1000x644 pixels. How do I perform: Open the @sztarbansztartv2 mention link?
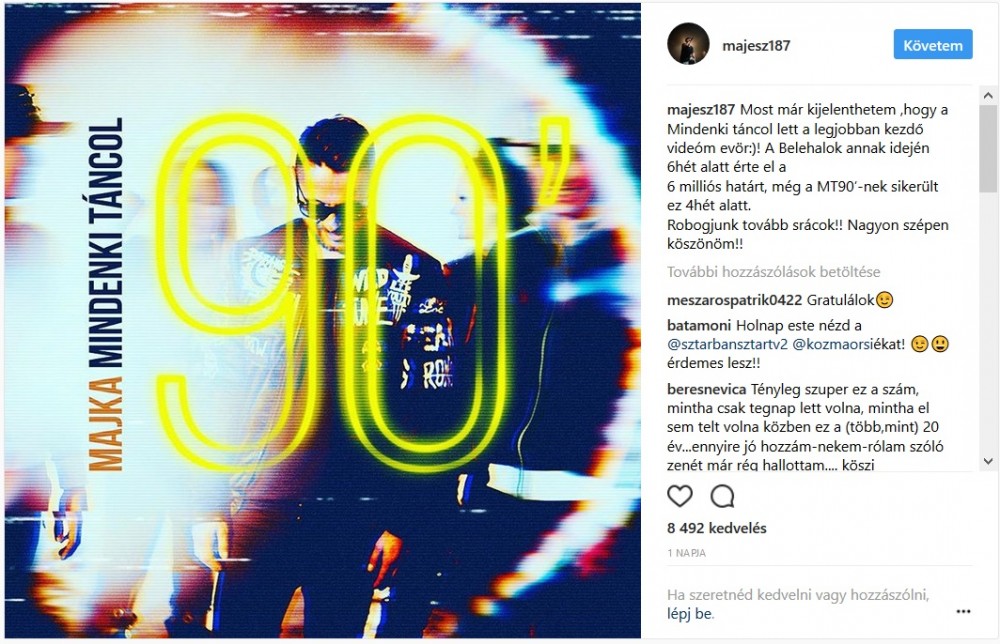click(727, 344)
